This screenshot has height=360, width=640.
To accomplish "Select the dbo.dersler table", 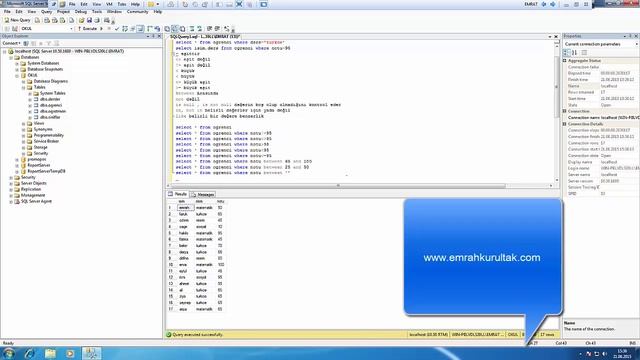I will click(x=50, y=99).
